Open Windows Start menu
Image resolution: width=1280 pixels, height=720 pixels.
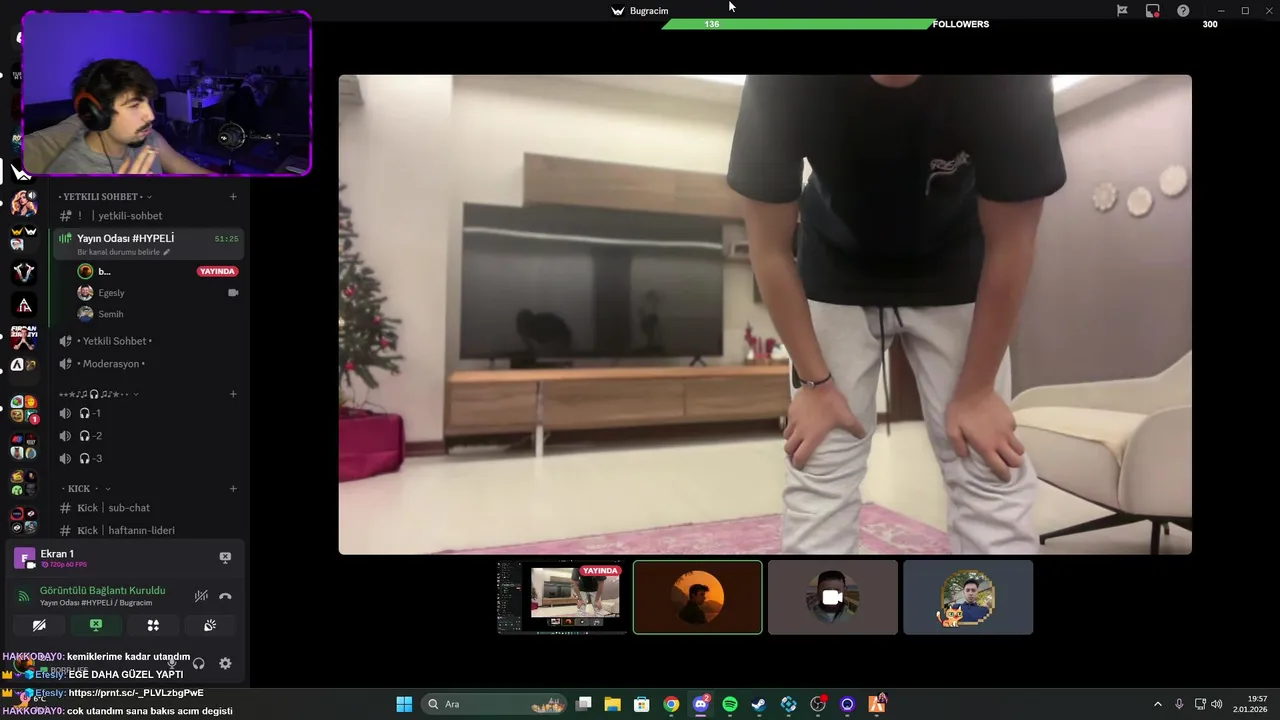pos(404,704)
